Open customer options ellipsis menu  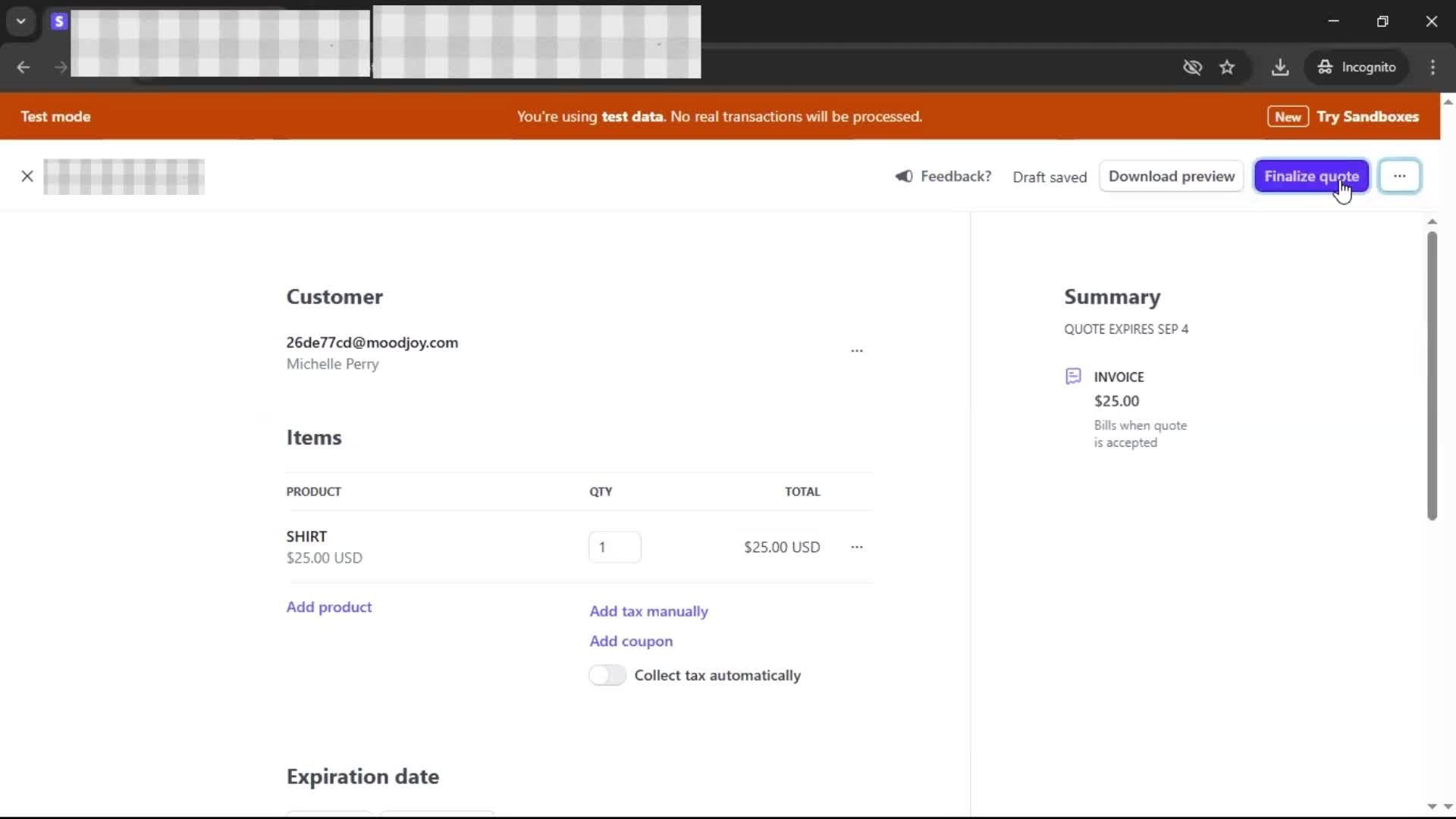(856, 351)
